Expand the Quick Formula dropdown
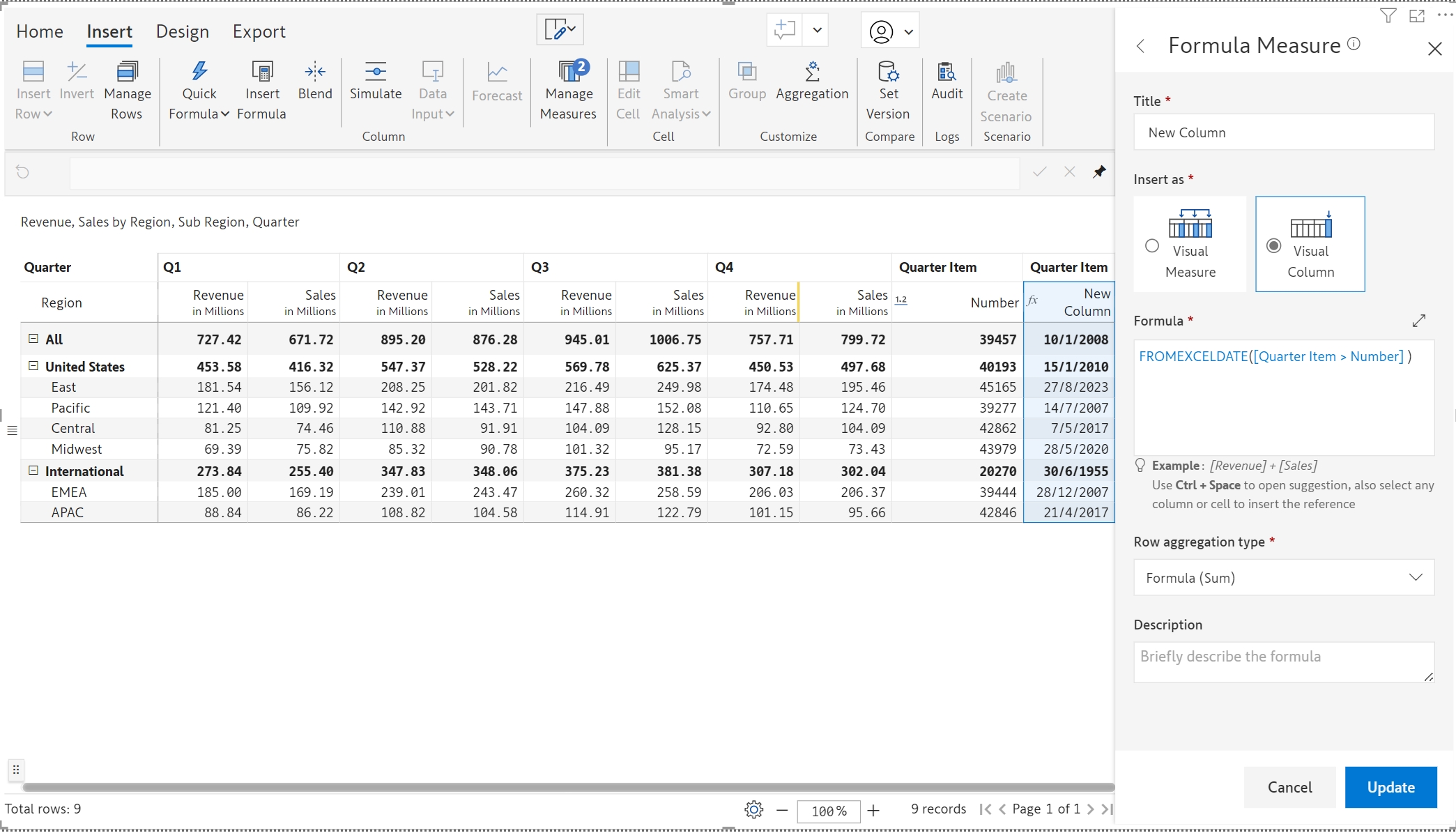This screenshot has height=833, width=1456. click(225, 114)
